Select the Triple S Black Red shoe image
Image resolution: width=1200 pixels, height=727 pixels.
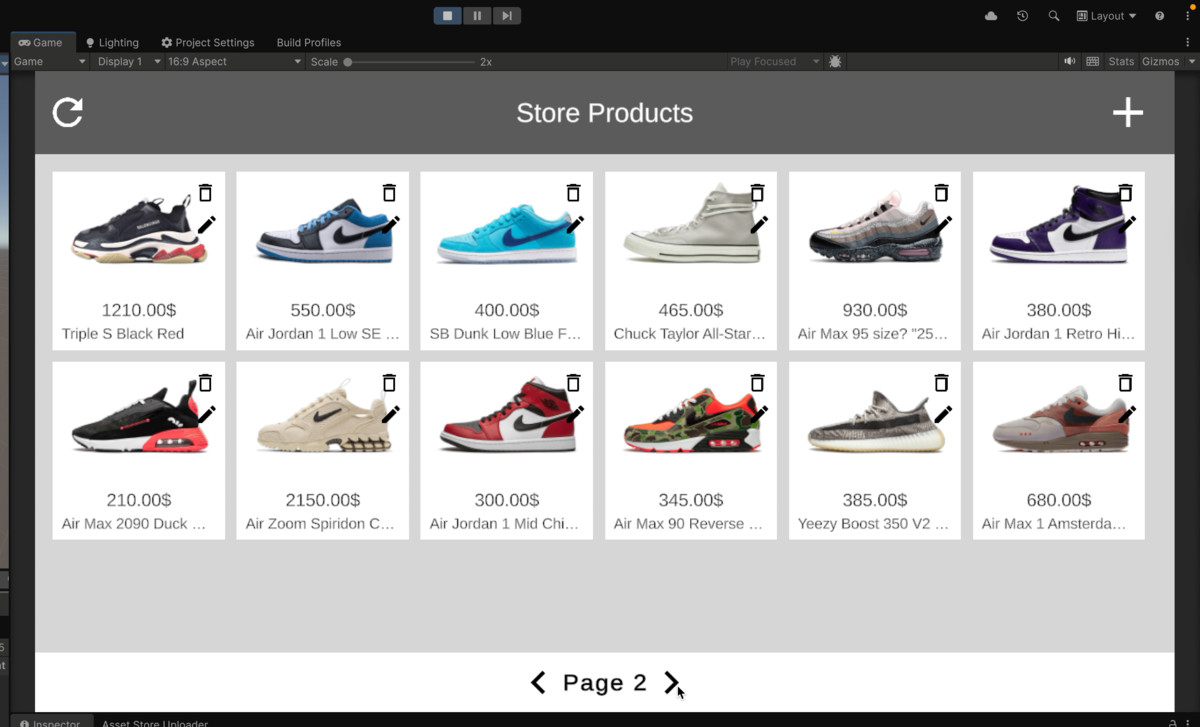[x=138, y=230]
